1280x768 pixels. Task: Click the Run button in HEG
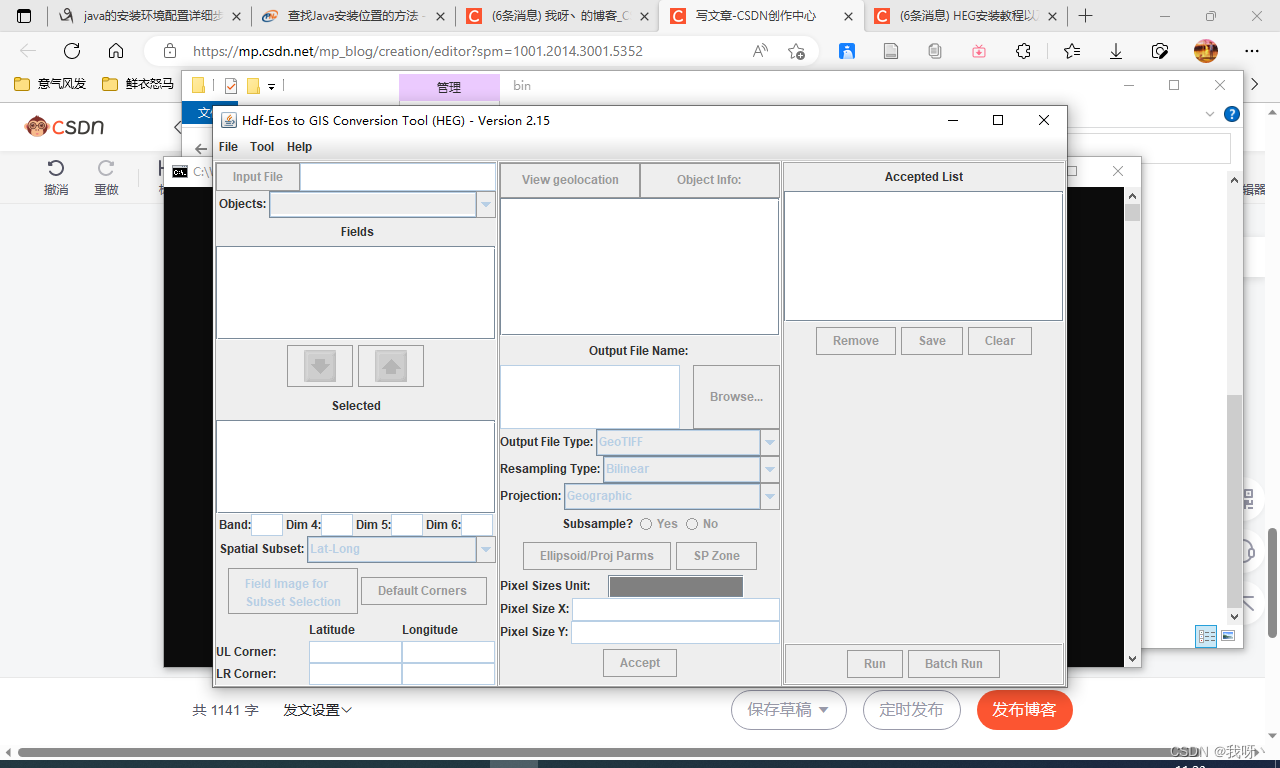874,663
